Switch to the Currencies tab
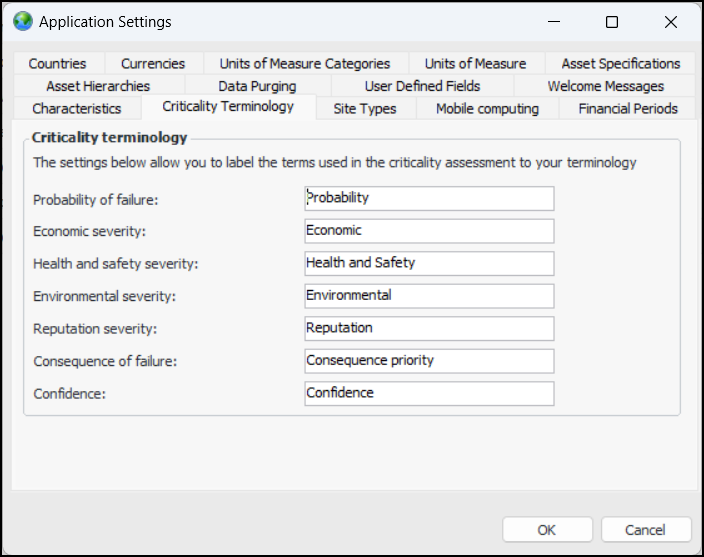 (153, 63)
